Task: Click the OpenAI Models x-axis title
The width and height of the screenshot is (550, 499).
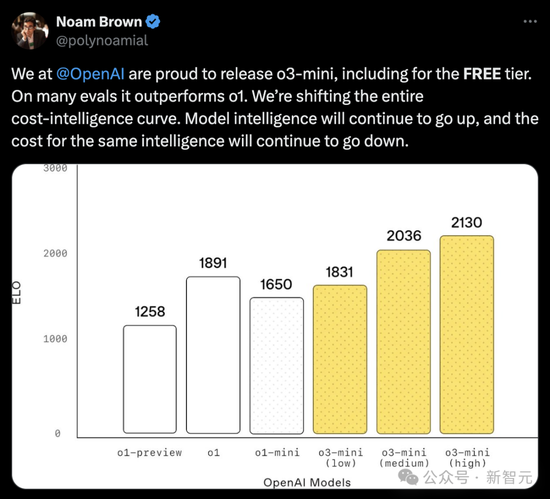Action: click(307, 483)
